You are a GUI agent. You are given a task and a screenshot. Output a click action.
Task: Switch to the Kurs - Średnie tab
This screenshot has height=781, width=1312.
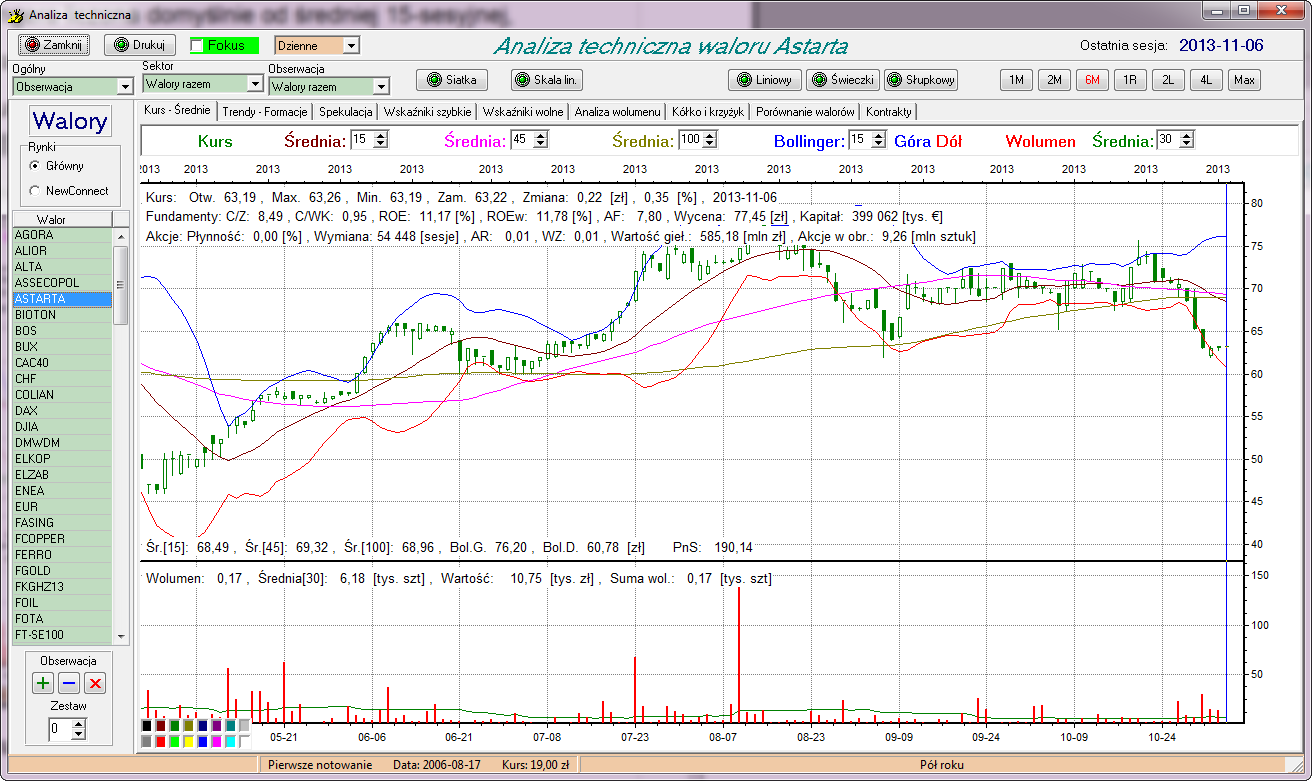(x=177, y=110)
